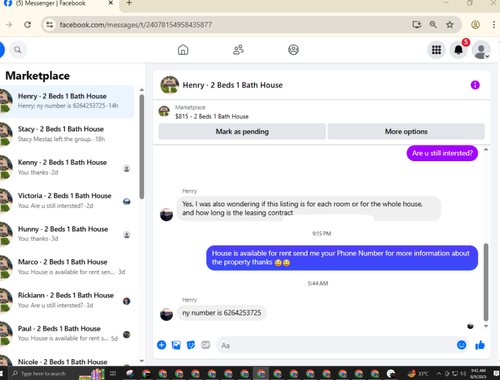
Task: Click the blue plus more-actions icon
Action: 161,345
